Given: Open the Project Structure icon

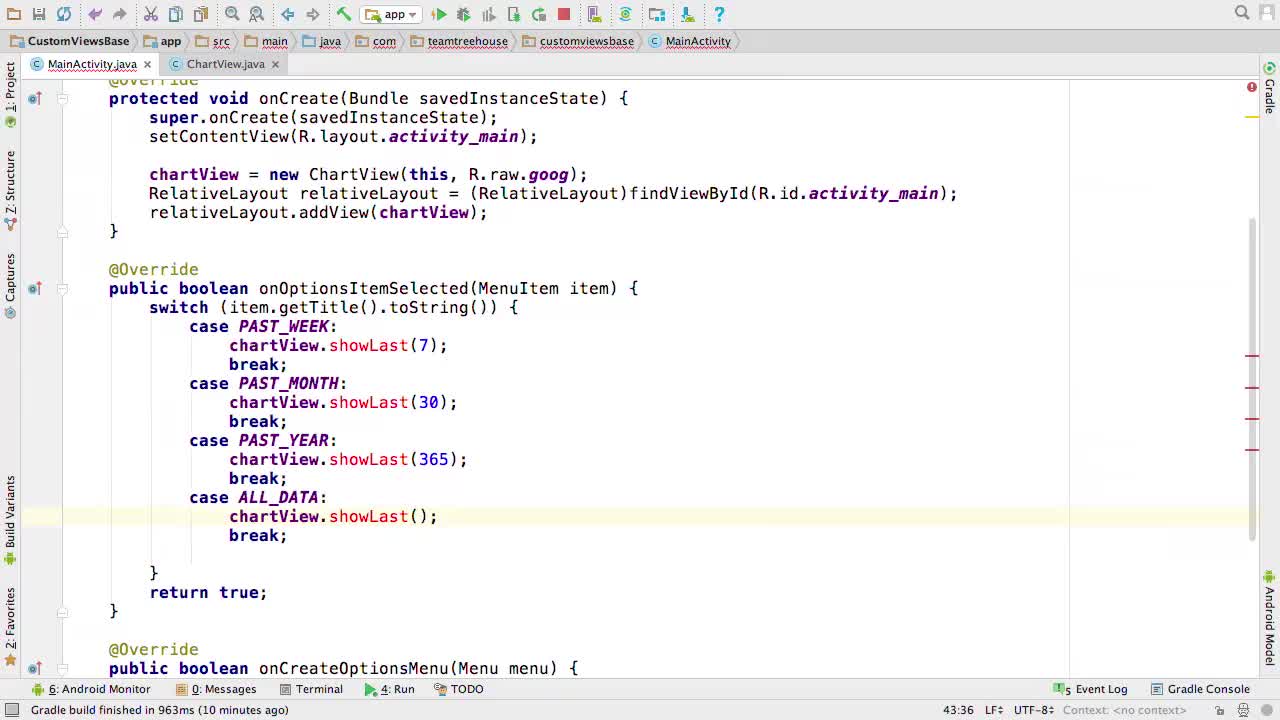Looking at the screenshot, I should (657, 14).
